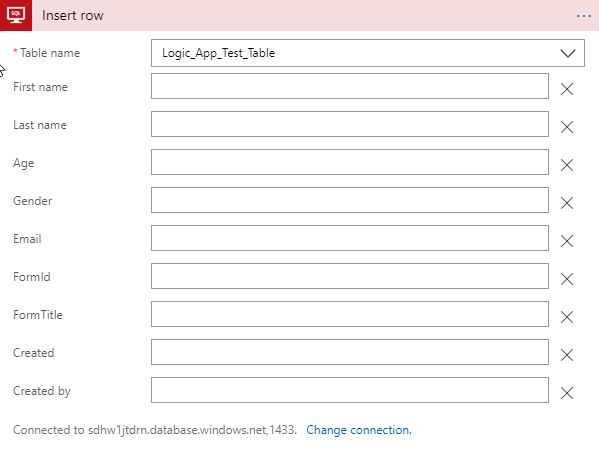Screen dimensions: 599x453
Task: Remove the Age field
Action: coord(567,165)
